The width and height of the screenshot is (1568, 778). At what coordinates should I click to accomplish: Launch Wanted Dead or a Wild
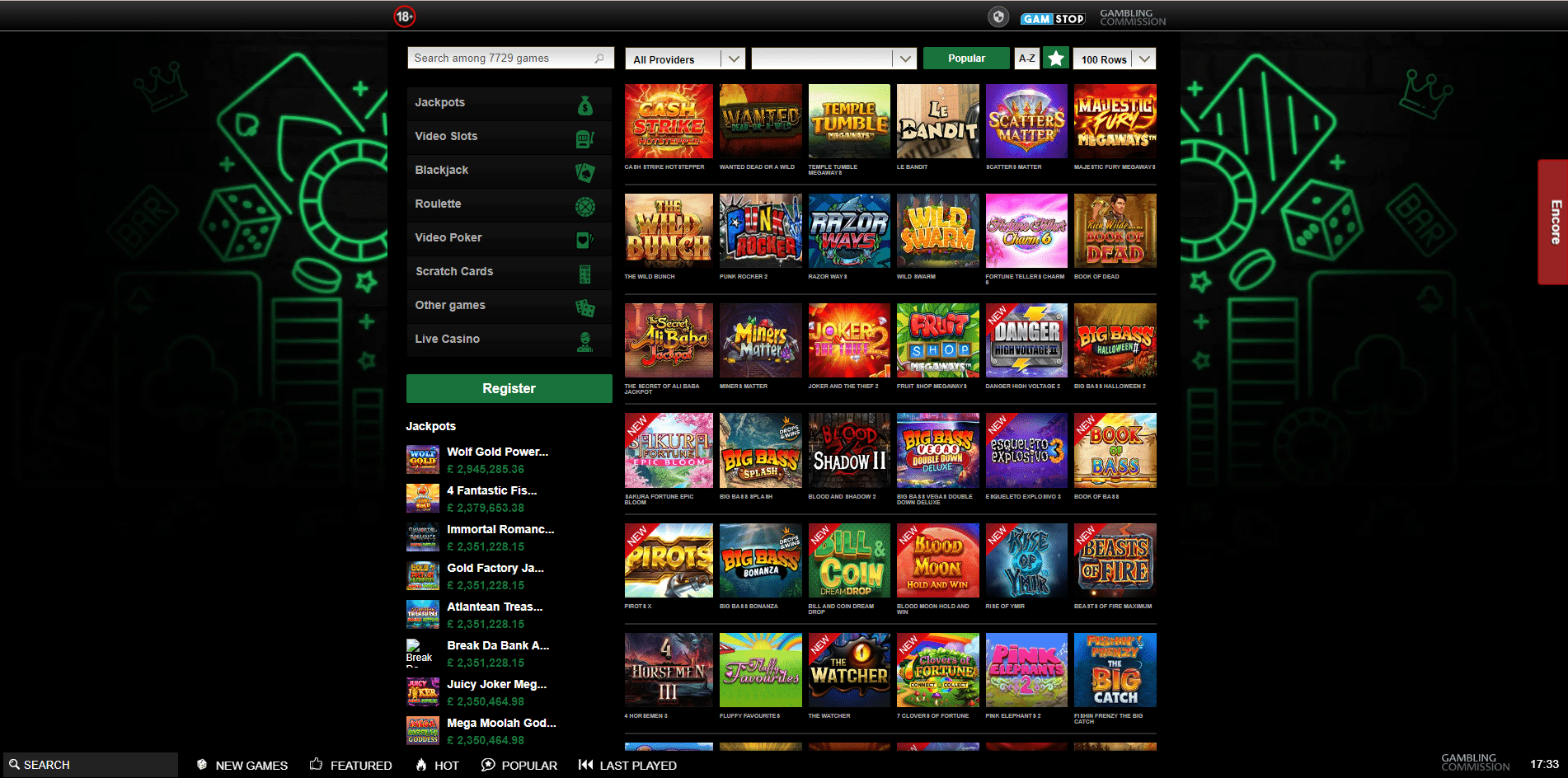click(760, 121)
